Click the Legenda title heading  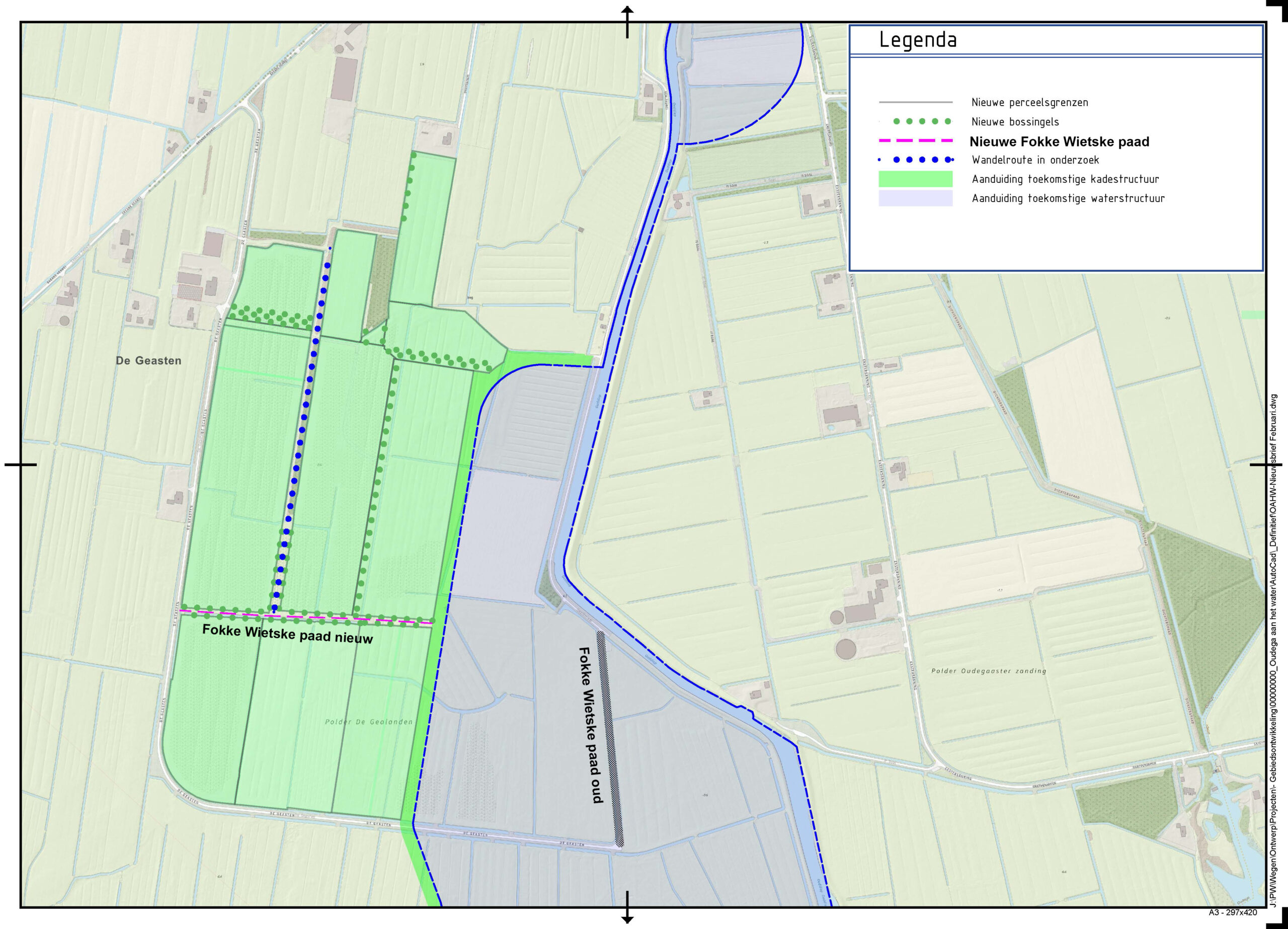pos(918,40)
